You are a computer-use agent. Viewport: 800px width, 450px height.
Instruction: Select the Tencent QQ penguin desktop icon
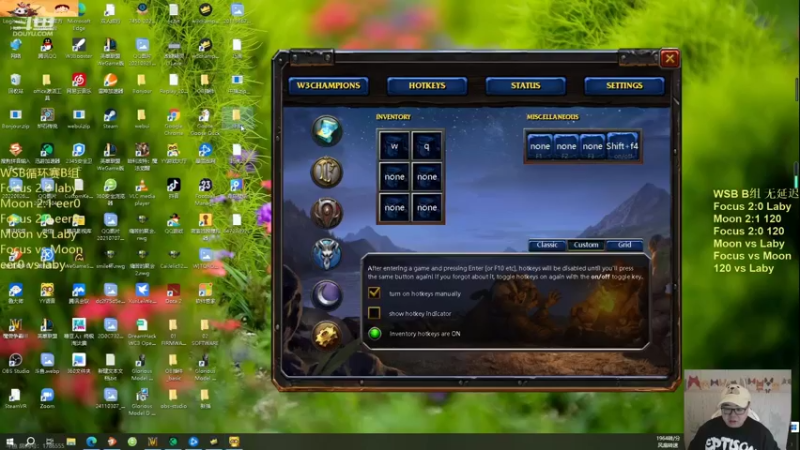pos(47,48)
